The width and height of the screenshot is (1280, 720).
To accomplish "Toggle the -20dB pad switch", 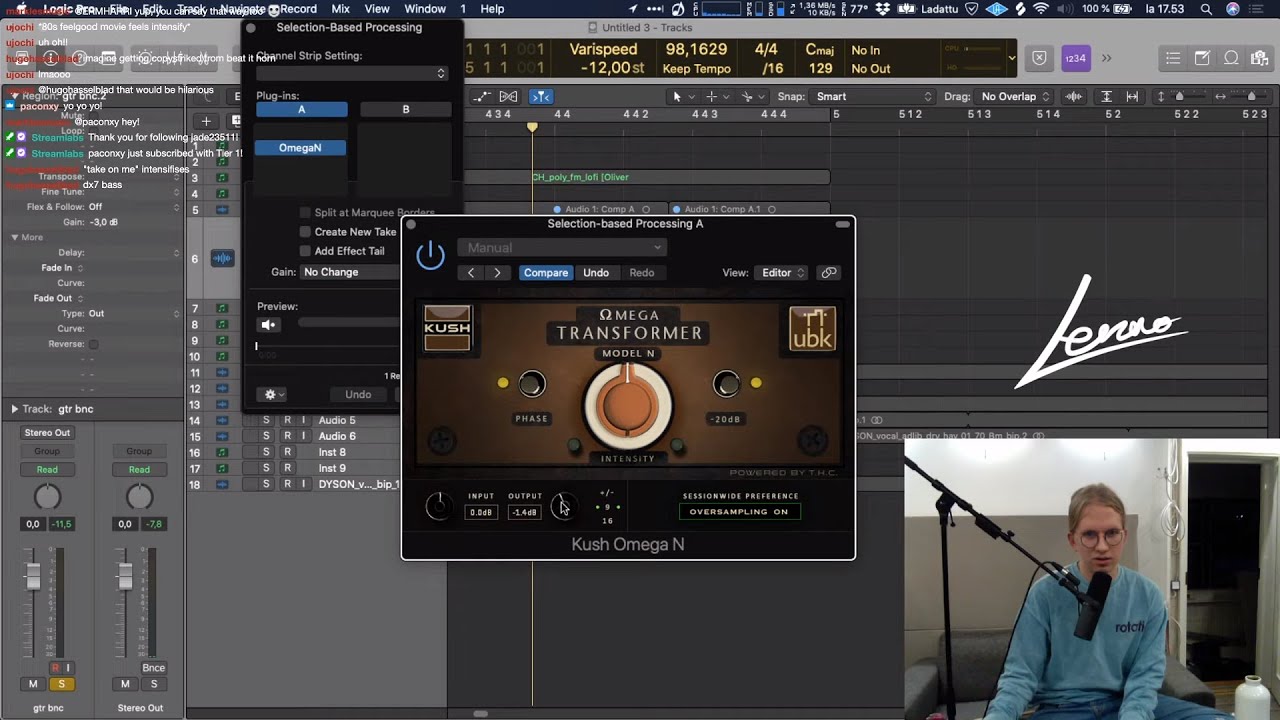I will [x=726, y=383].
